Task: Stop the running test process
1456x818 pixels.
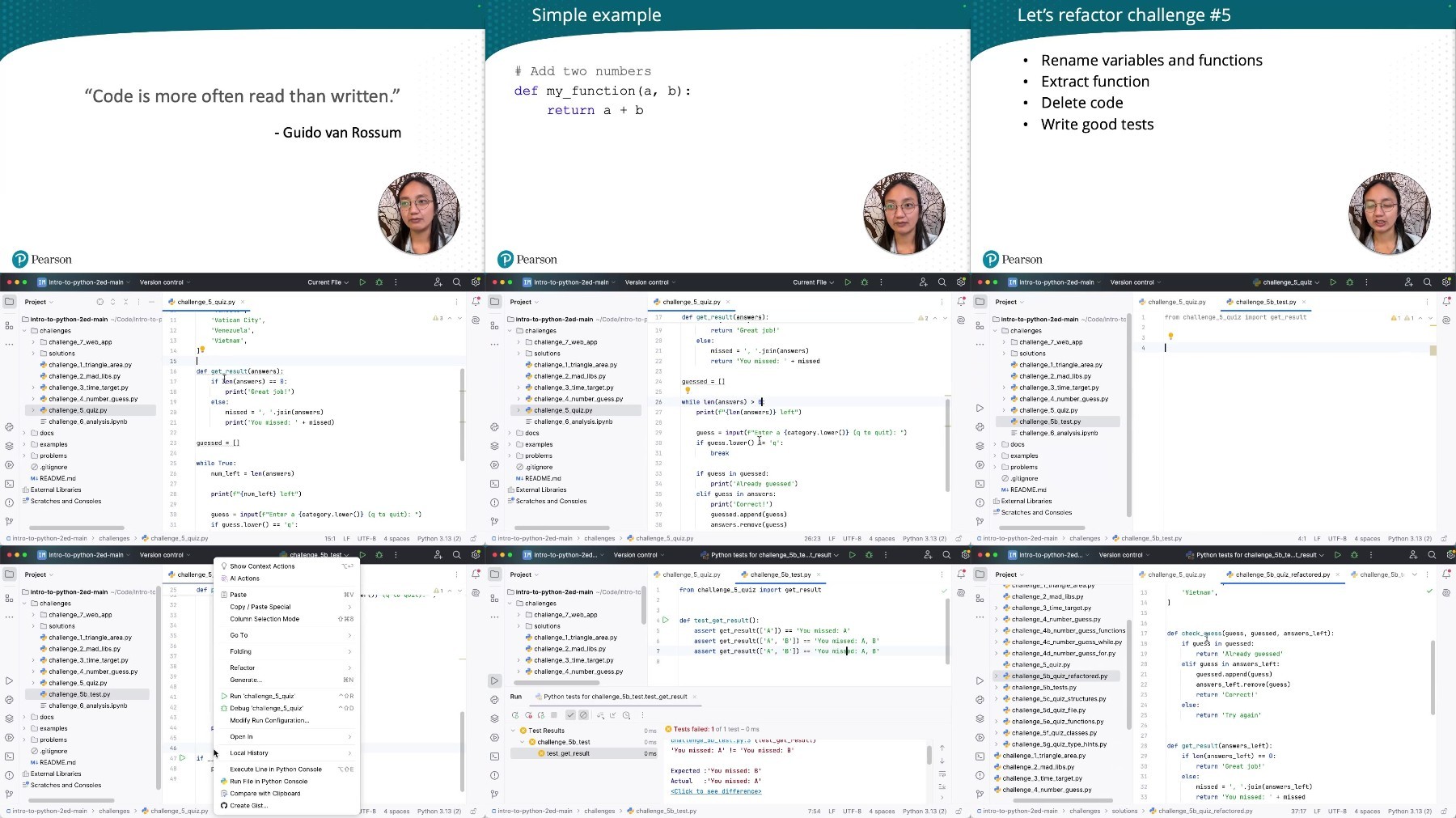Action: [554, 715]
